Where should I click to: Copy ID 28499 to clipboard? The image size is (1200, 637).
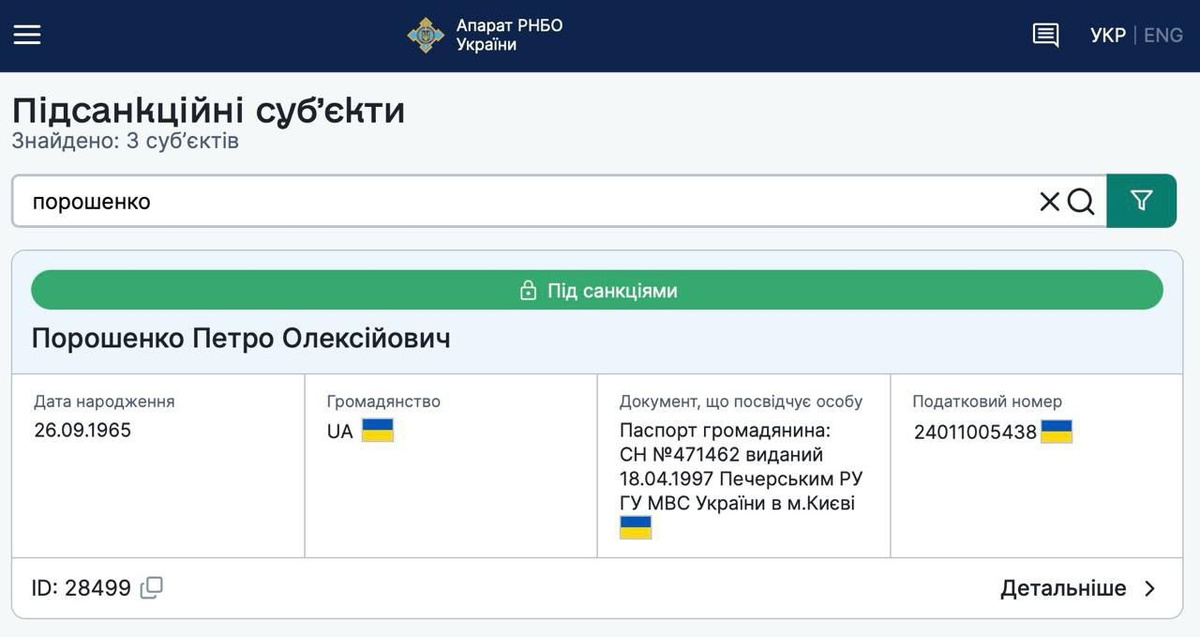pyautogui.click(x=152, y=588)
